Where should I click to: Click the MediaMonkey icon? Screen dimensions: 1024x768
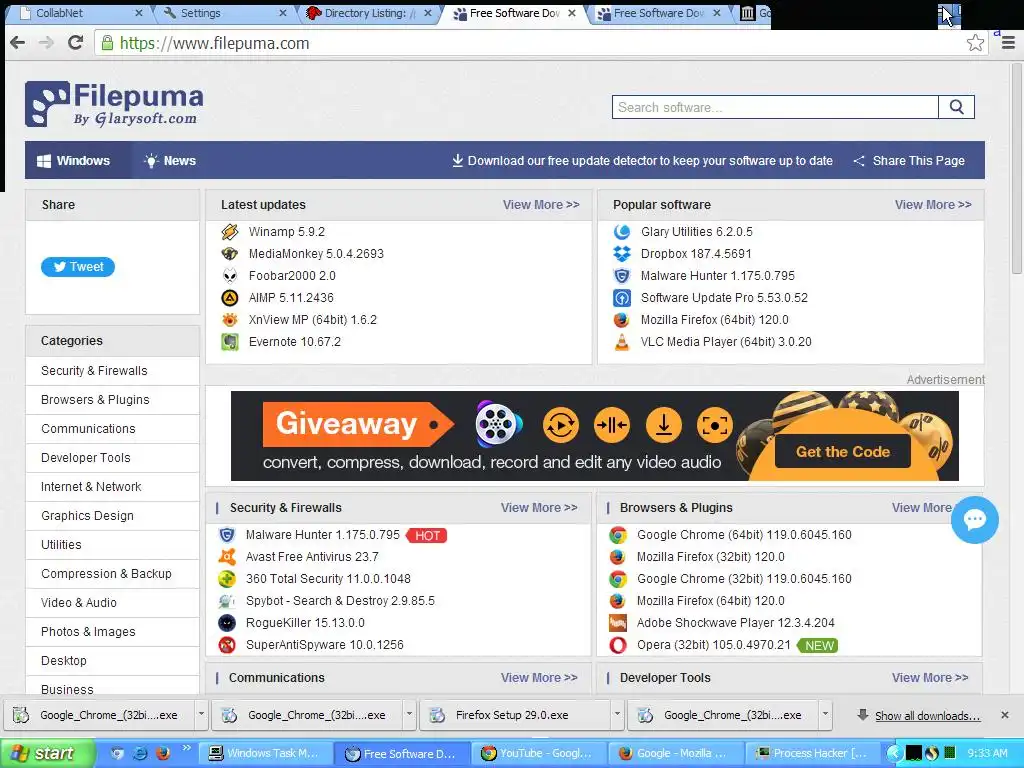pyautogui.click(x=230, y=253)
